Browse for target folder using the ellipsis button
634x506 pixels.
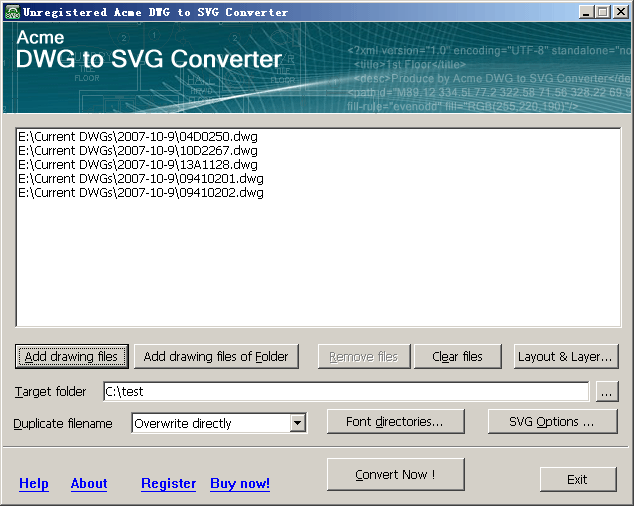click(607, 392)
